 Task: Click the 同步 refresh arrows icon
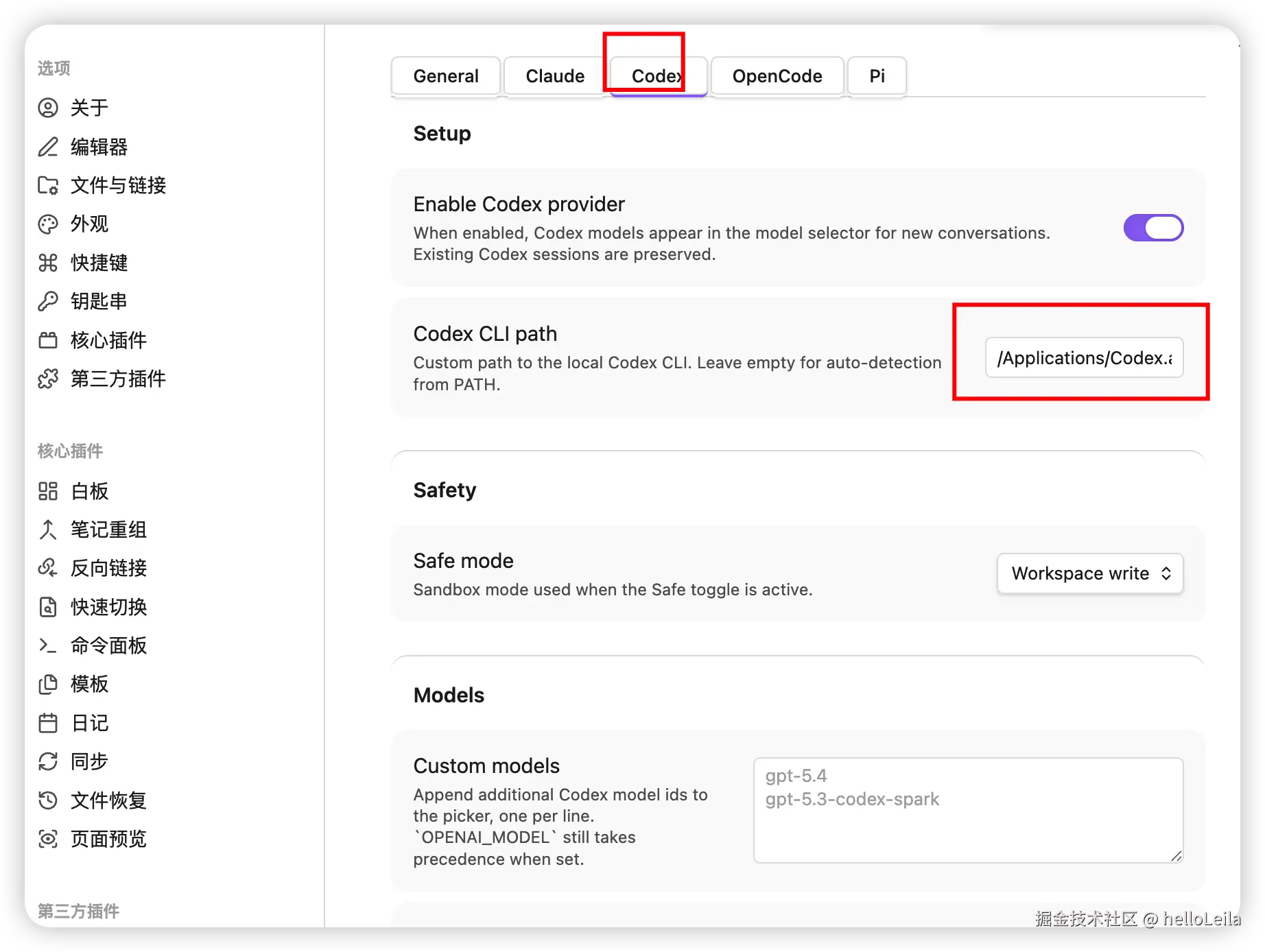coord(48,761)
